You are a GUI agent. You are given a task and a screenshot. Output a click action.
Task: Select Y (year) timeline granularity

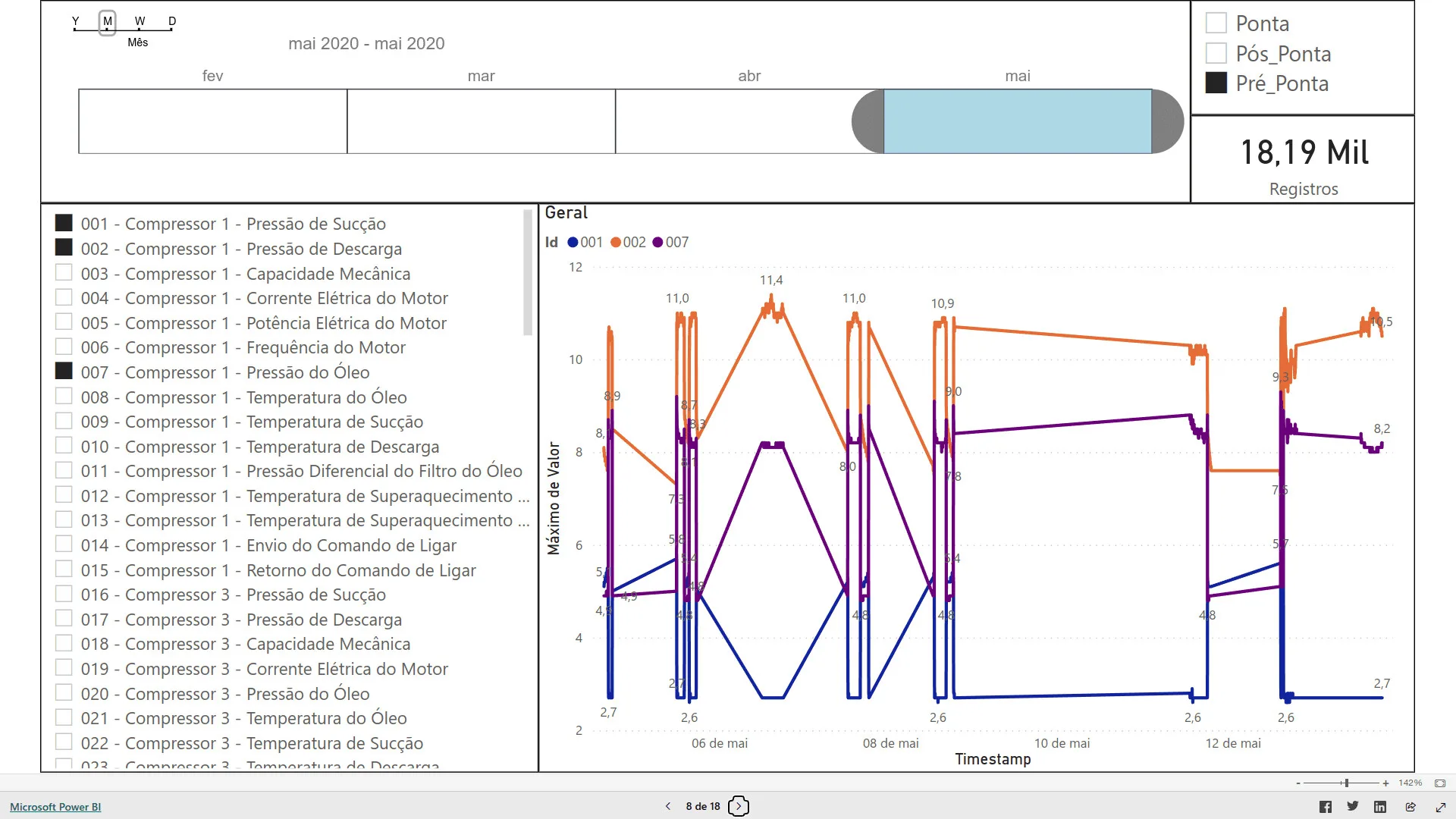coord(75,23)
